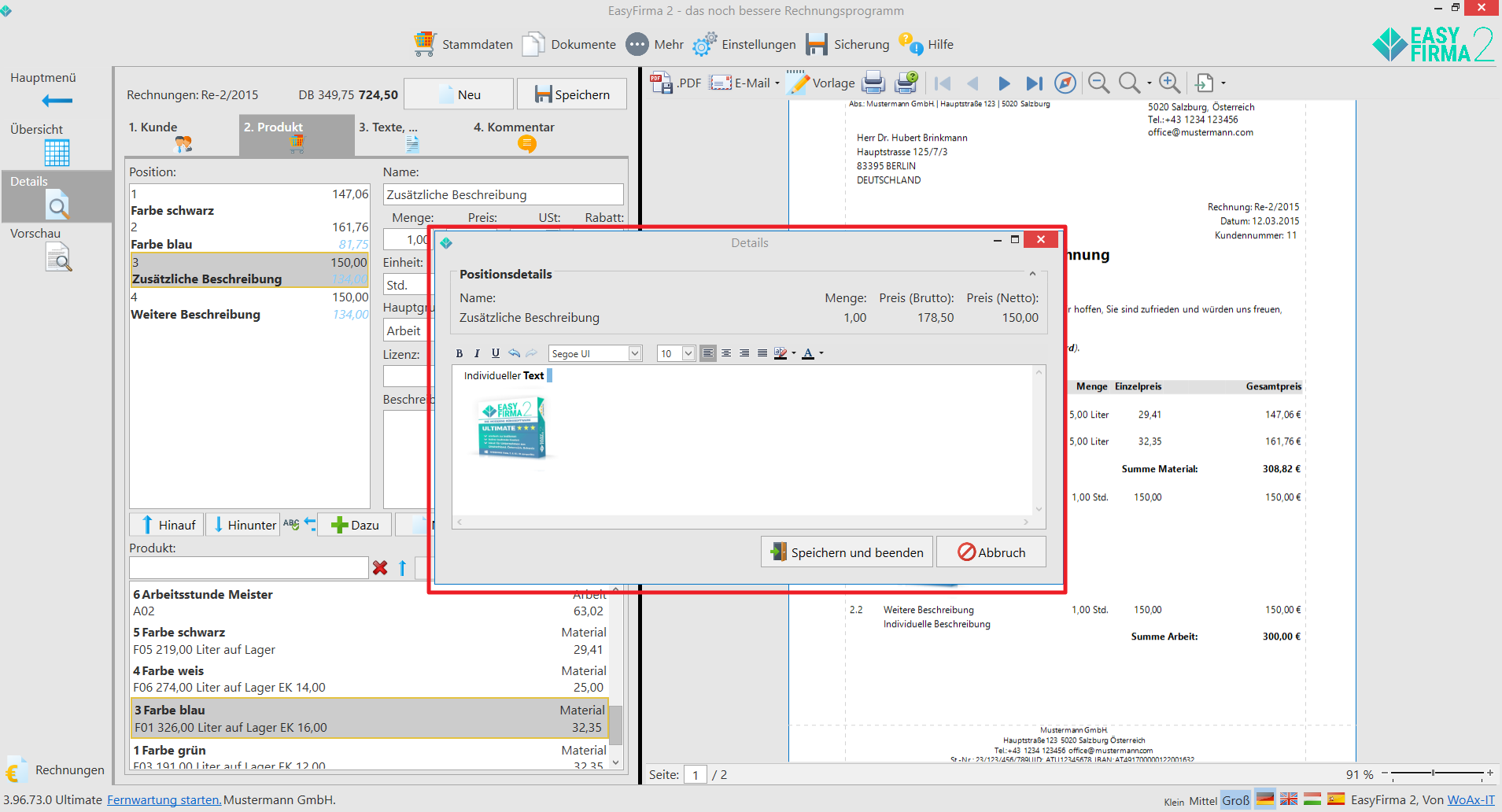Zoom out of the preview
The height and width of the screenshot is (812, 1502).
coord(1098,83)
